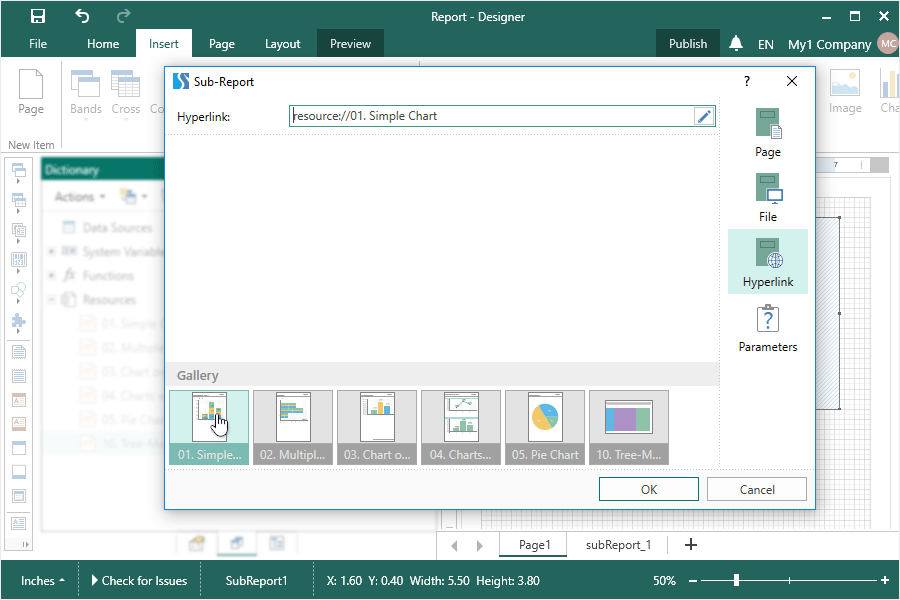The width and height of the screenshot is (900, 600).
Task: Click the shapes icon in left toolbox
Action: pyautogui.click(x=18, y=290)
